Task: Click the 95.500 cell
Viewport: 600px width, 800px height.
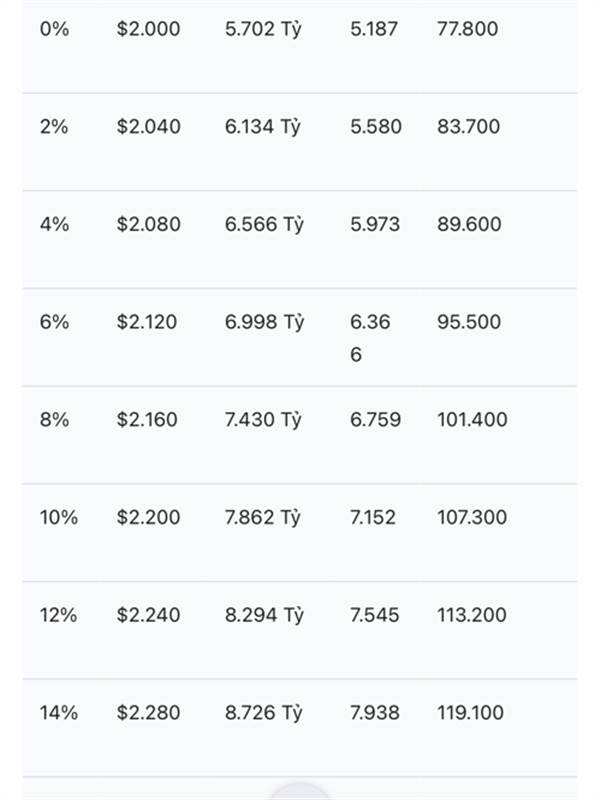Action: [469, 322]
